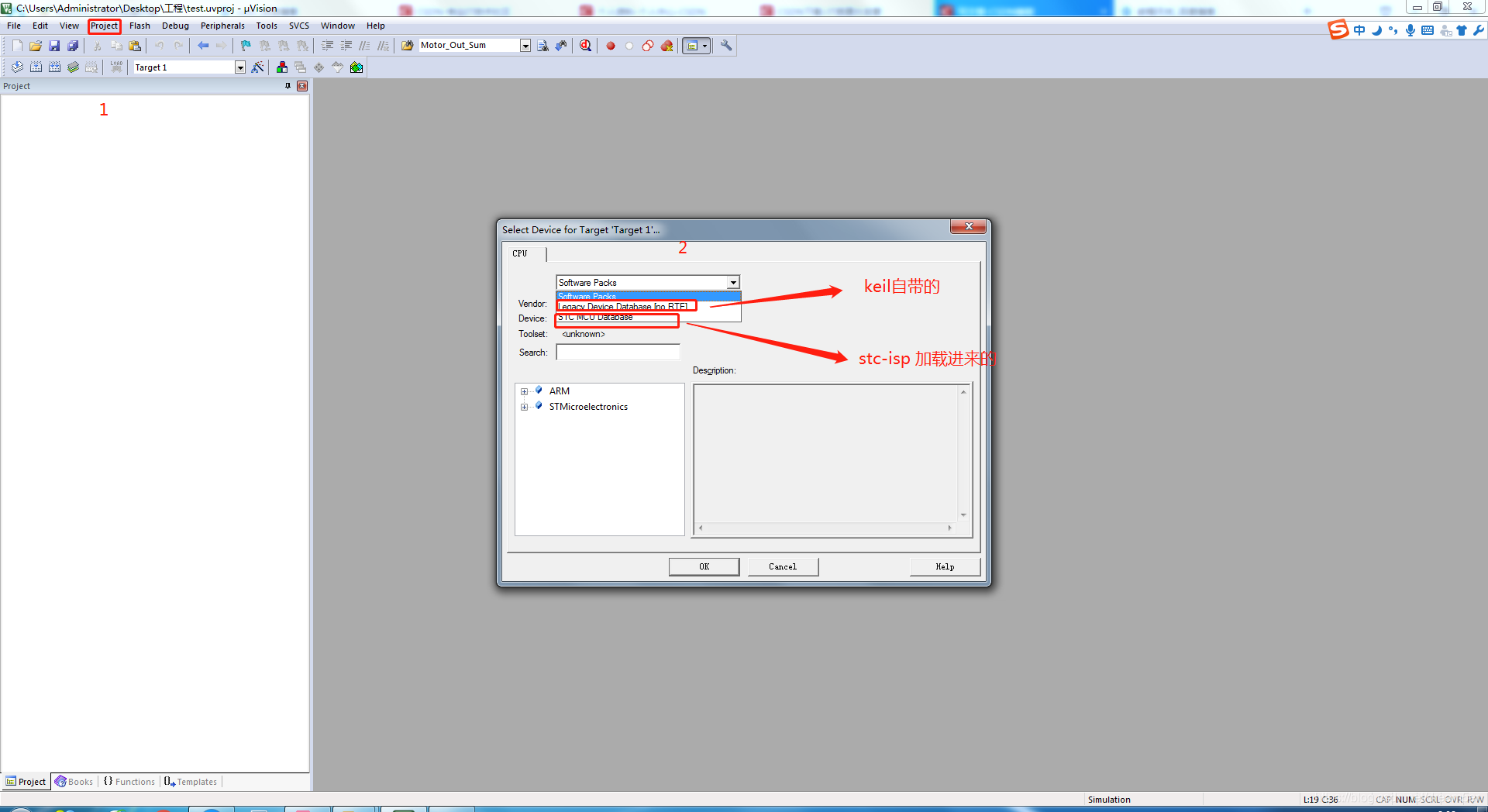Open the SVCS menu

click(299, 26)
